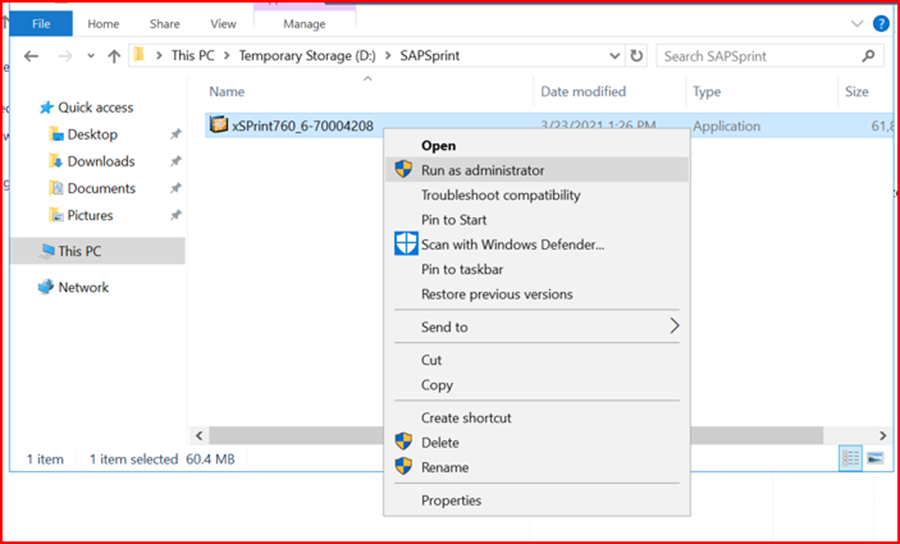Switch to the Large icons view
The height and width of the screenshot is (544, 900).
pos(875,458)
